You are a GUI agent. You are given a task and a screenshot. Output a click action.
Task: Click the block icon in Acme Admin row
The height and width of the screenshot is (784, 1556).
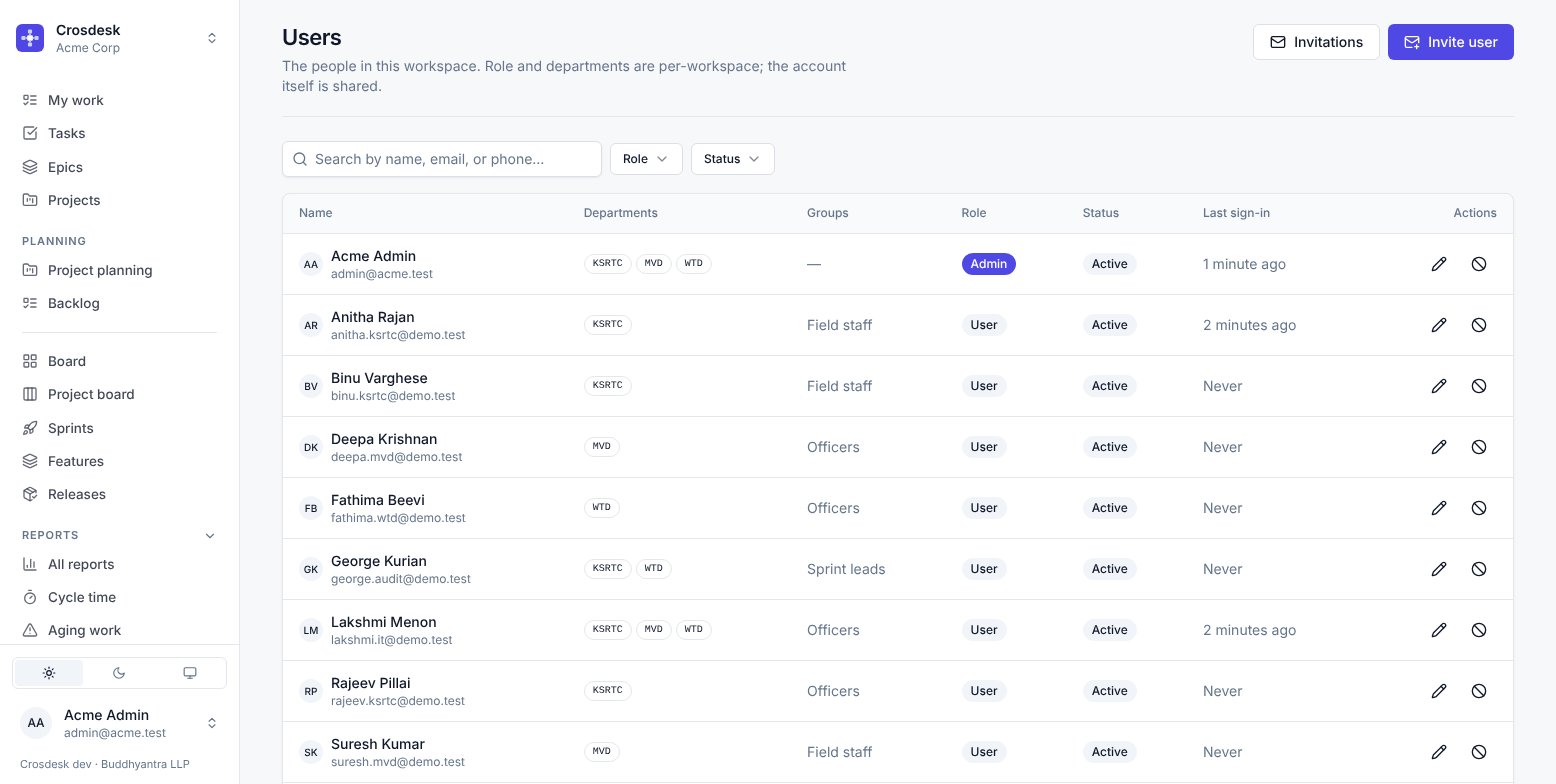tap(1479, 264)
